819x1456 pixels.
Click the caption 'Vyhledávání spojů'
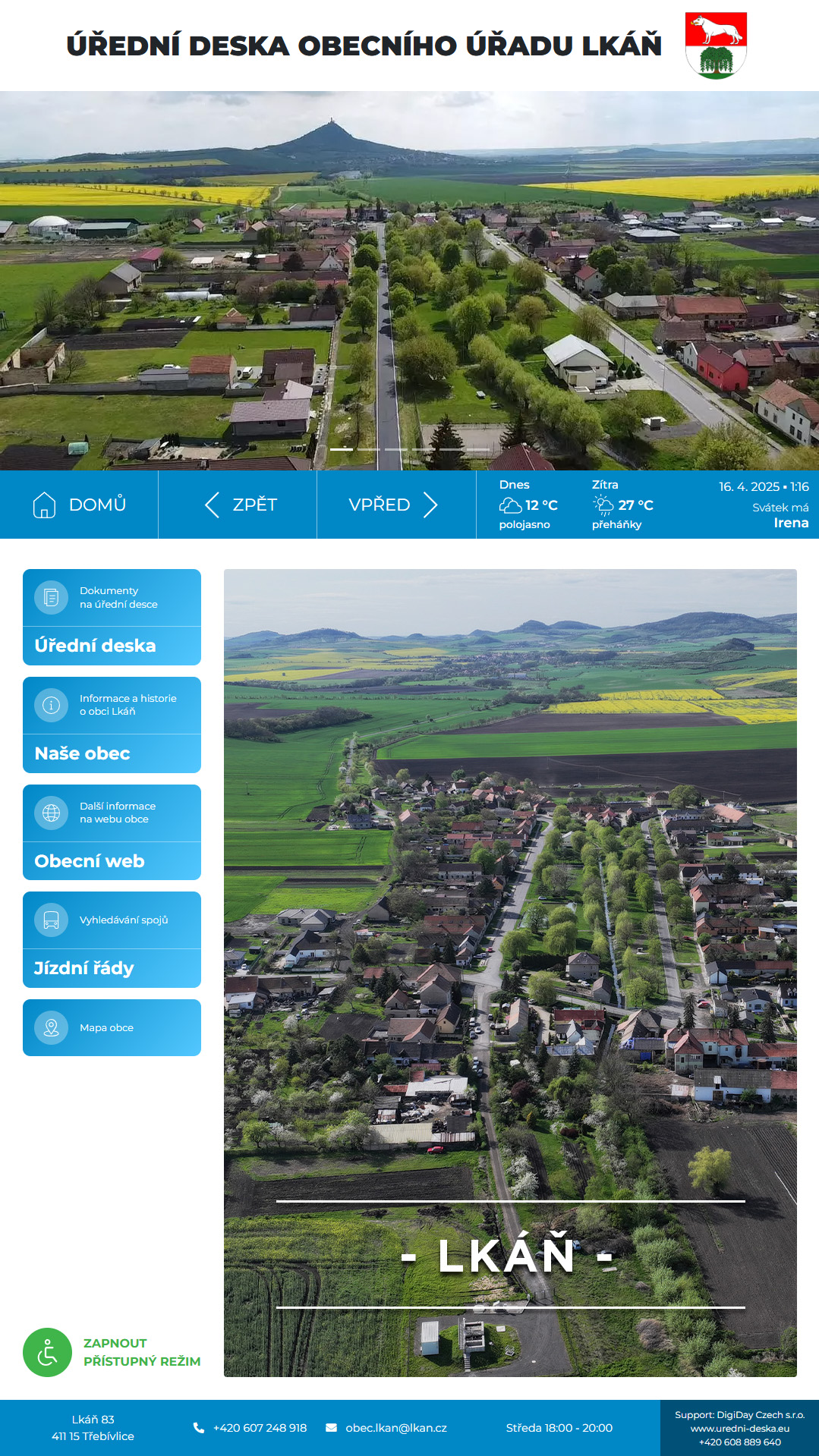point(124,920)
